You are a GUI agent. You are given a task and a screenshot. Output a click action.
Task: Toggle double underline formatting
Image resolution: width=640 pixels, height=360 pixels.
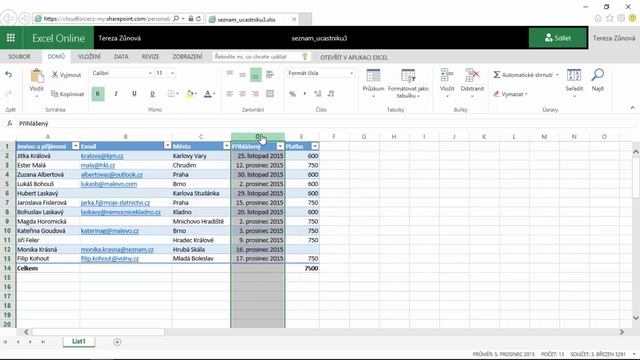152,94
